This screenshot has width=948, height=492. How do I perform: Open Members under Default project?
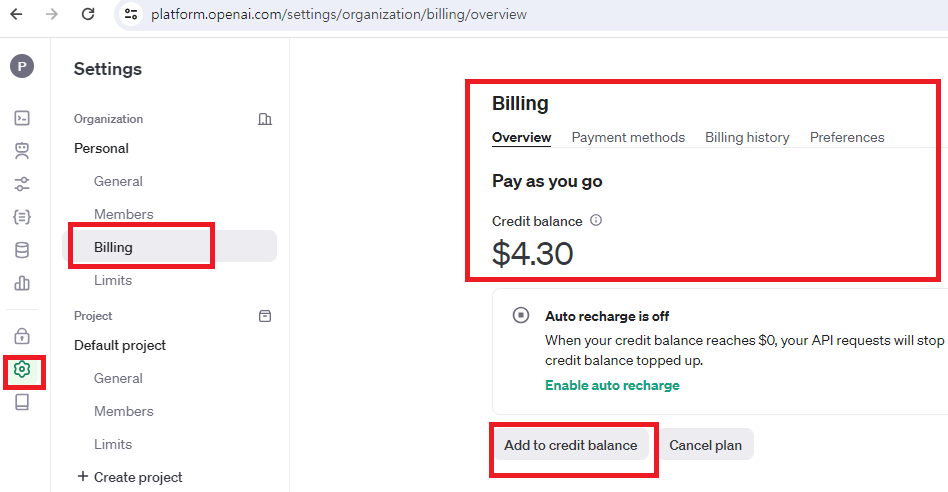click(x=123, y=411)
